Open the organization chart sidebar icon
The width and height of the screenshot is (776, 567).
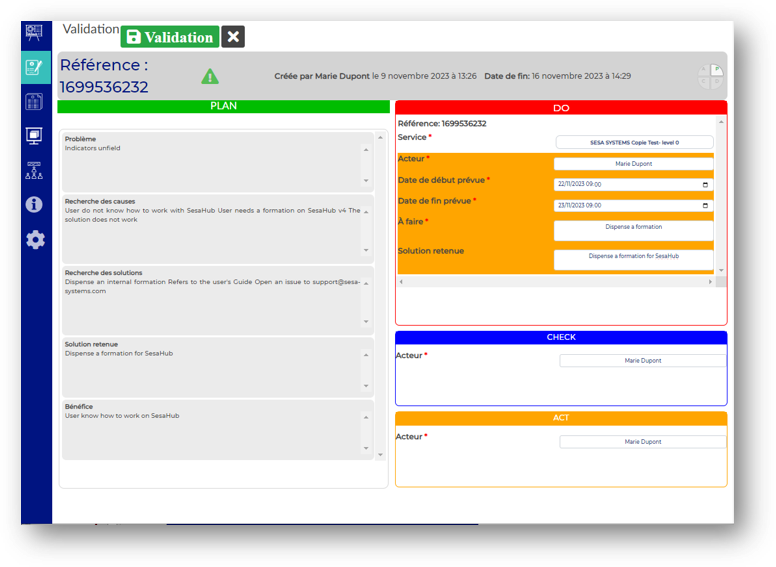[x=35, y=170]
